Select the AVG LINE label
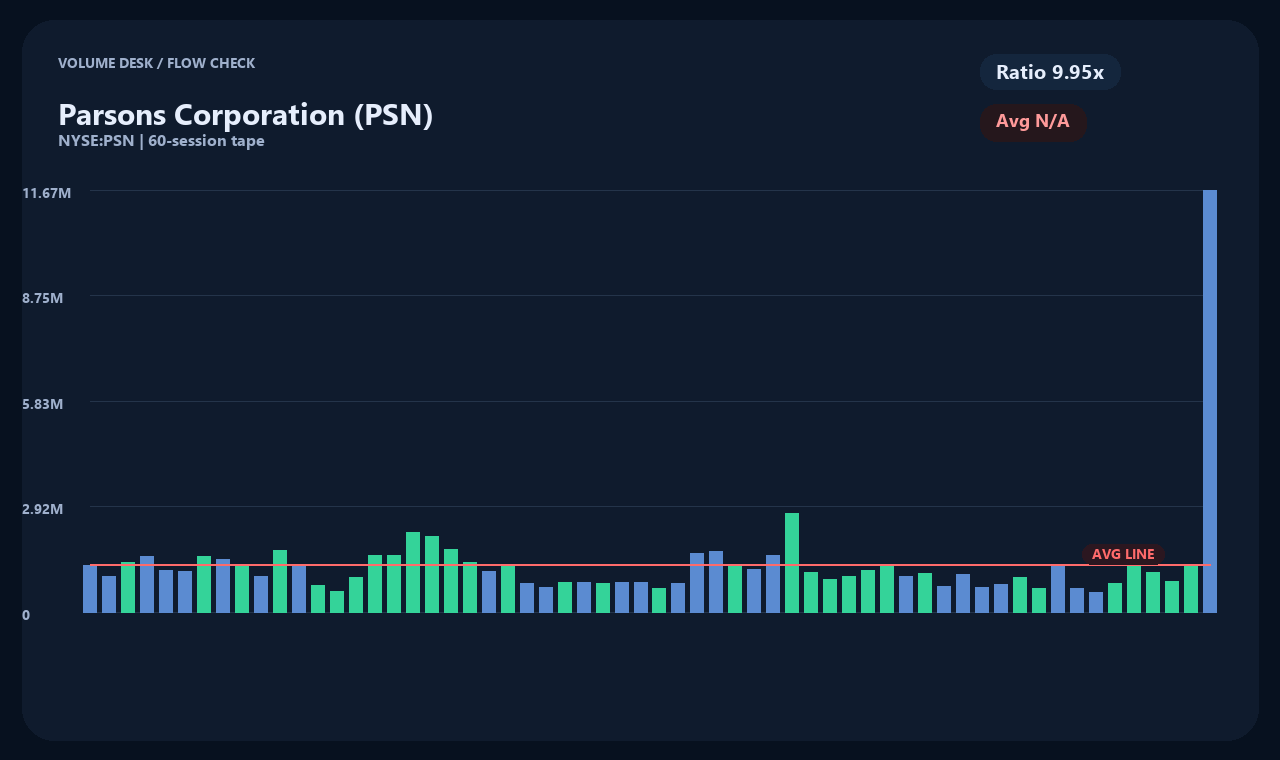Screen dimensions: 1280x760 click(x=1123, y=554)
